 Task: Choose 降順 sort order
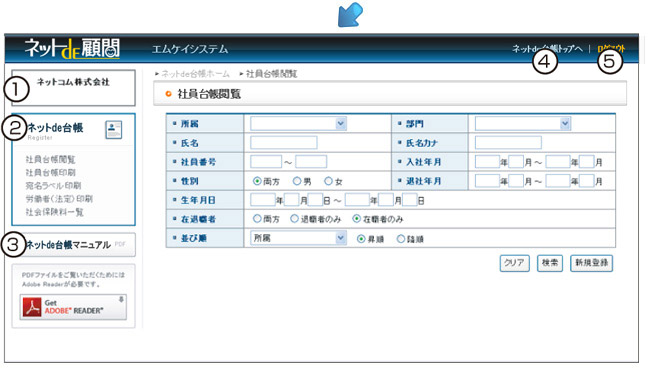pos(401,239)
